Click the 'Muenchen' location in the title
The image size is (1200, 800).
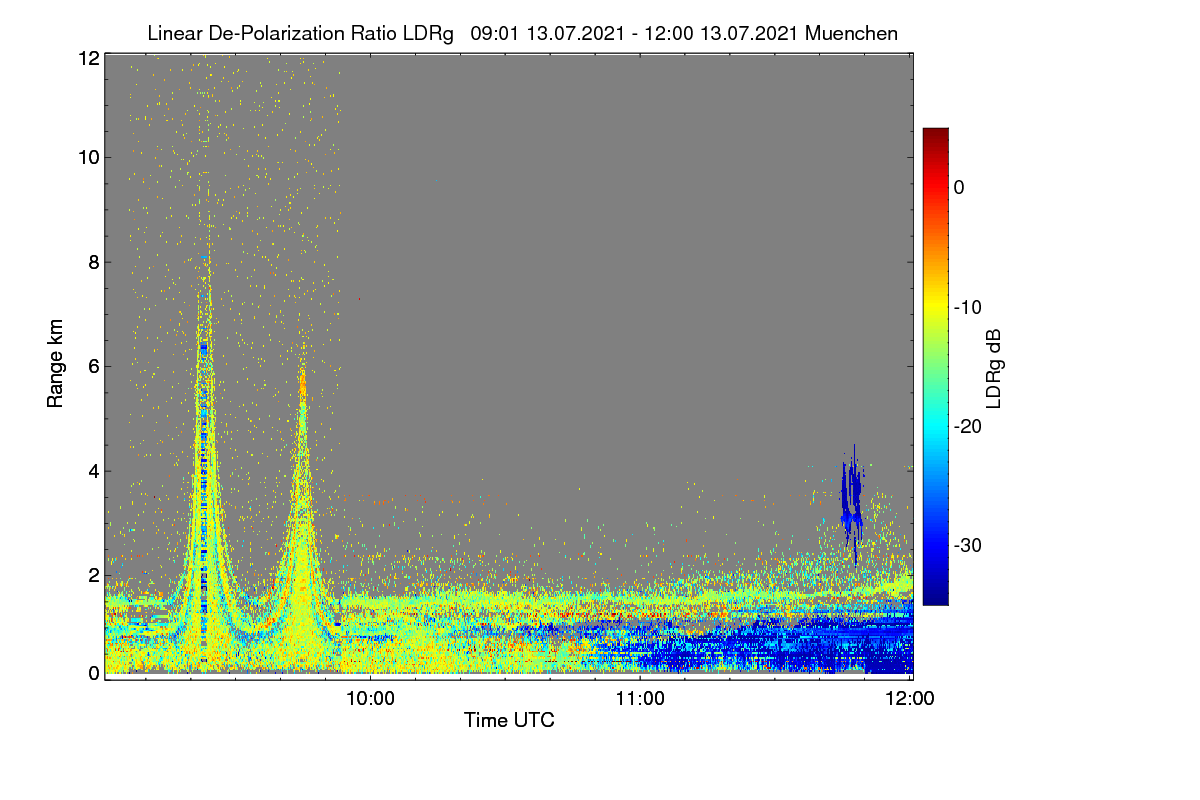pos(851,33)
